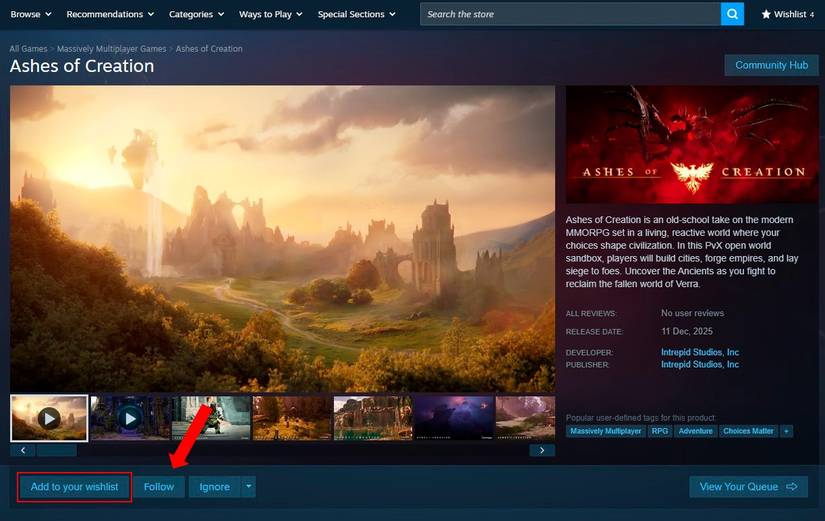Select the dark purple screenshot thumbnail
This screenshot has height=521, width=825.
tap(454, 418)
